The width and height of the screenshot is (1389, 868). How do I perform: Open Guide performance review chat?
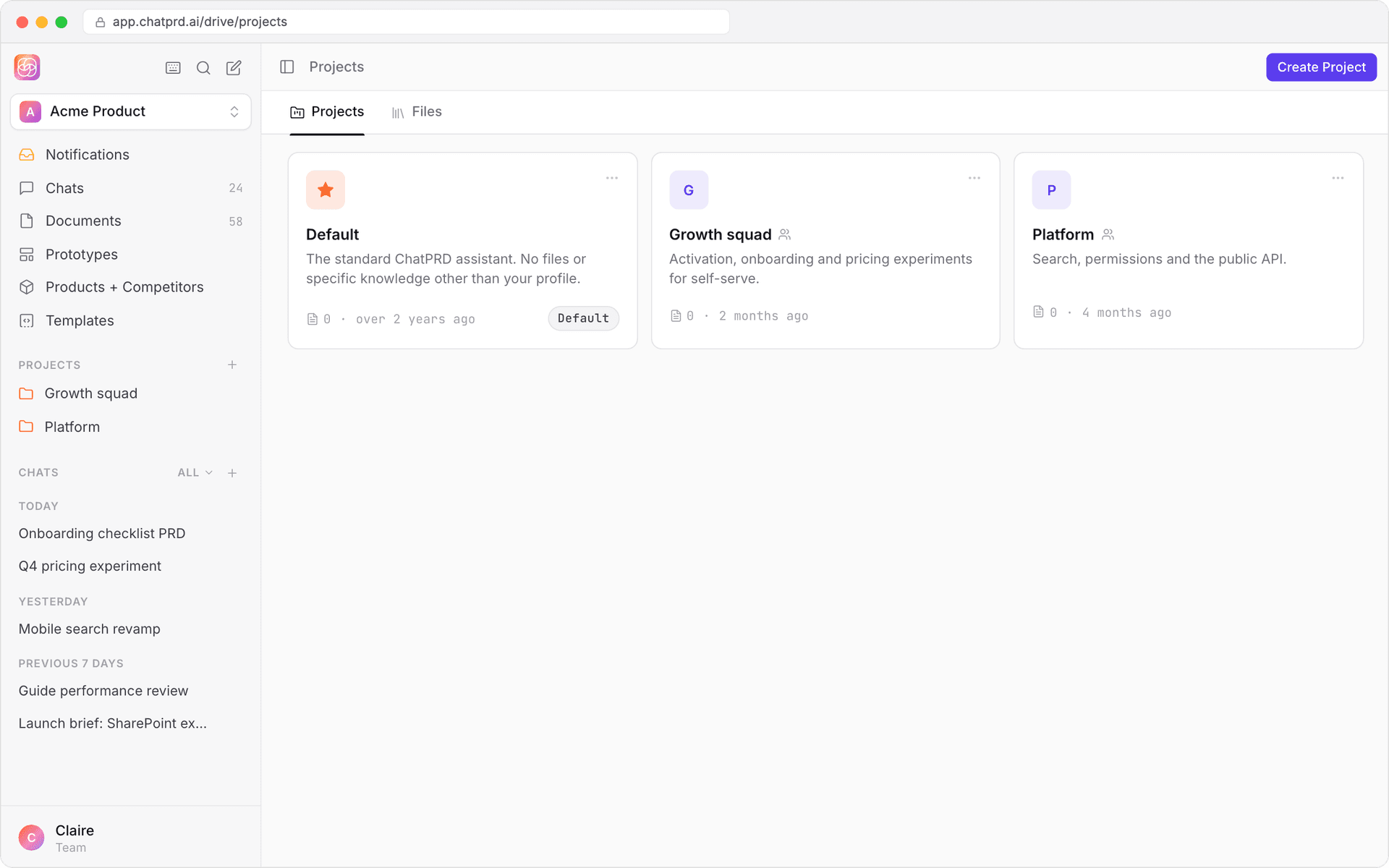pos(103,691)
